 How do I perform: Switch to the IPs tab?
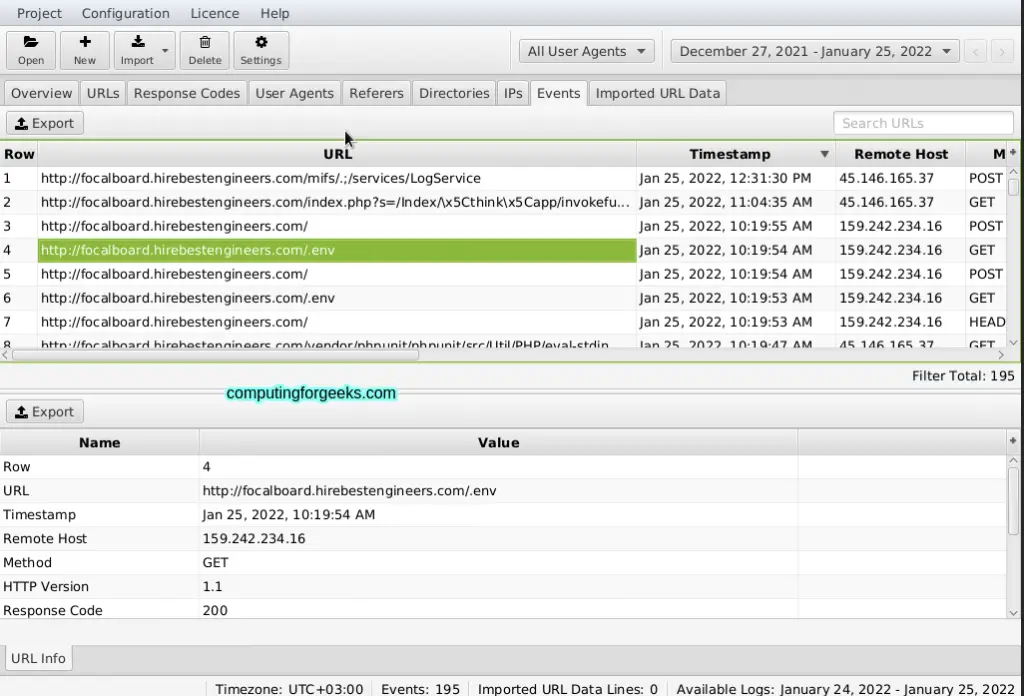(x=513, y=93)
